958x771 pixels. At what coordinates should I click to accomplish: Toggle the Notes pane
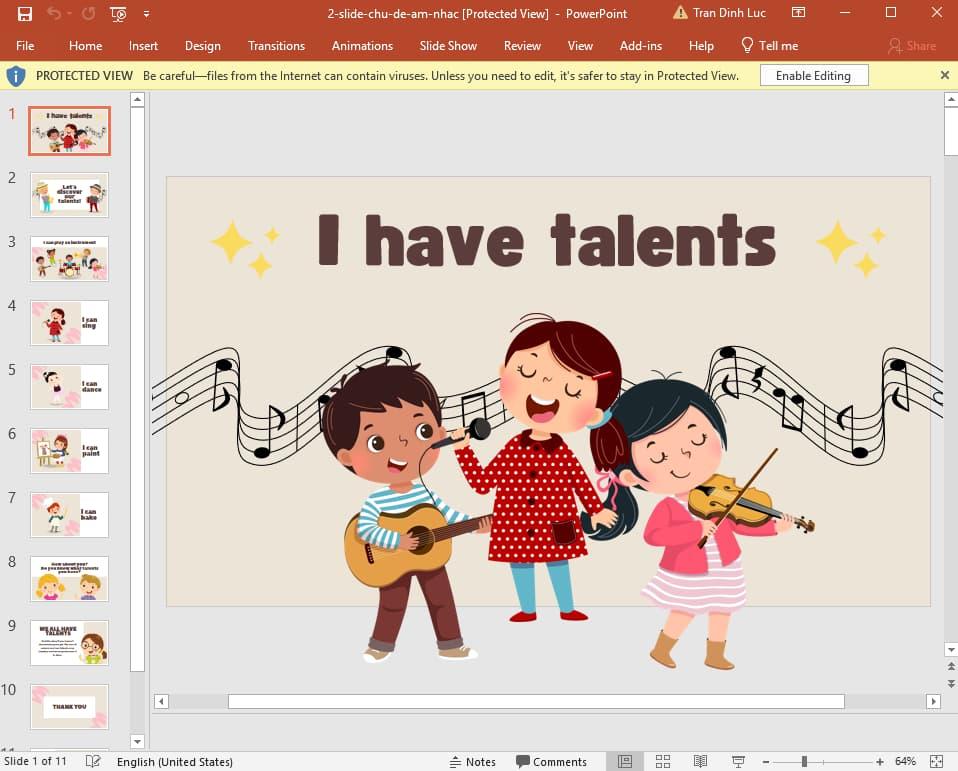tap(472, 761)
